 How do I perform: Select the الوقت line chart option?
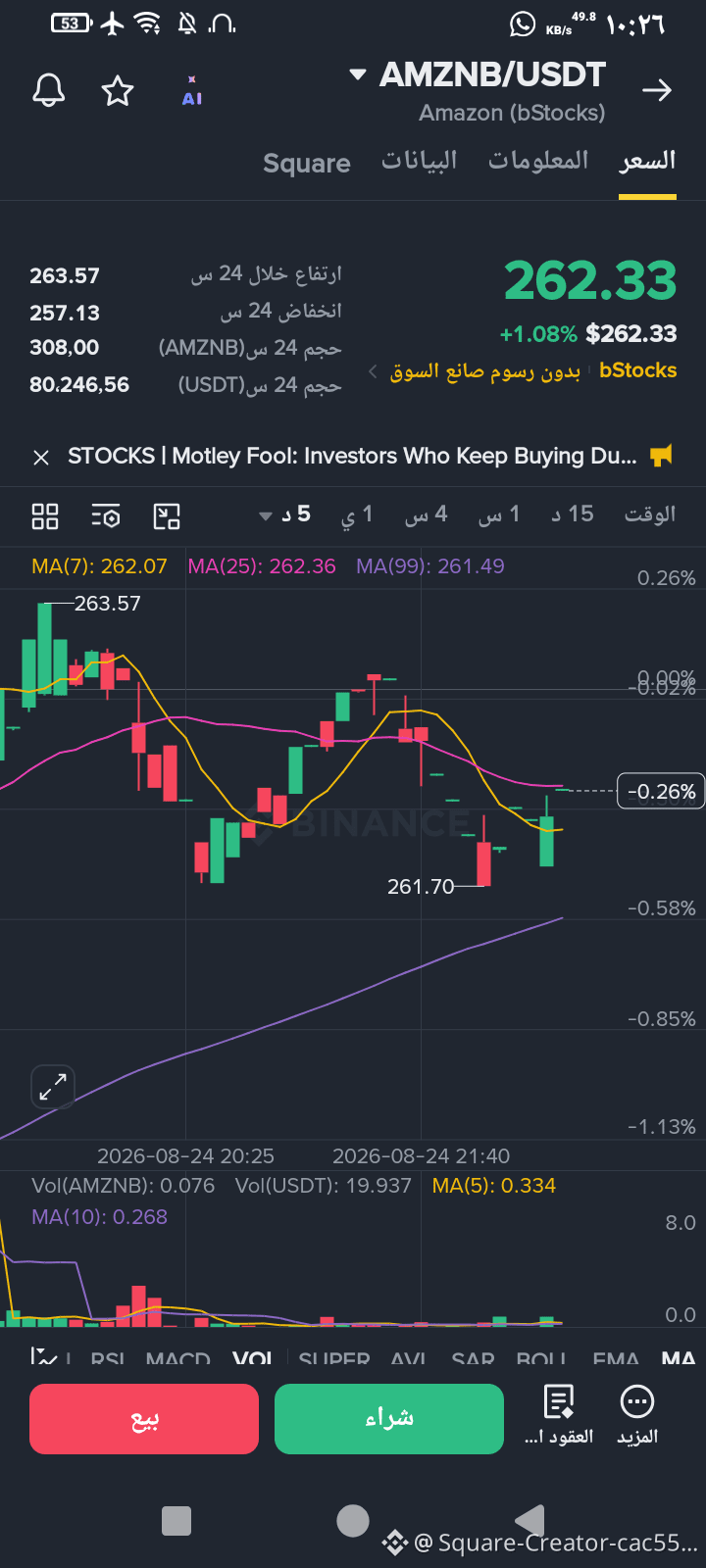650,514
